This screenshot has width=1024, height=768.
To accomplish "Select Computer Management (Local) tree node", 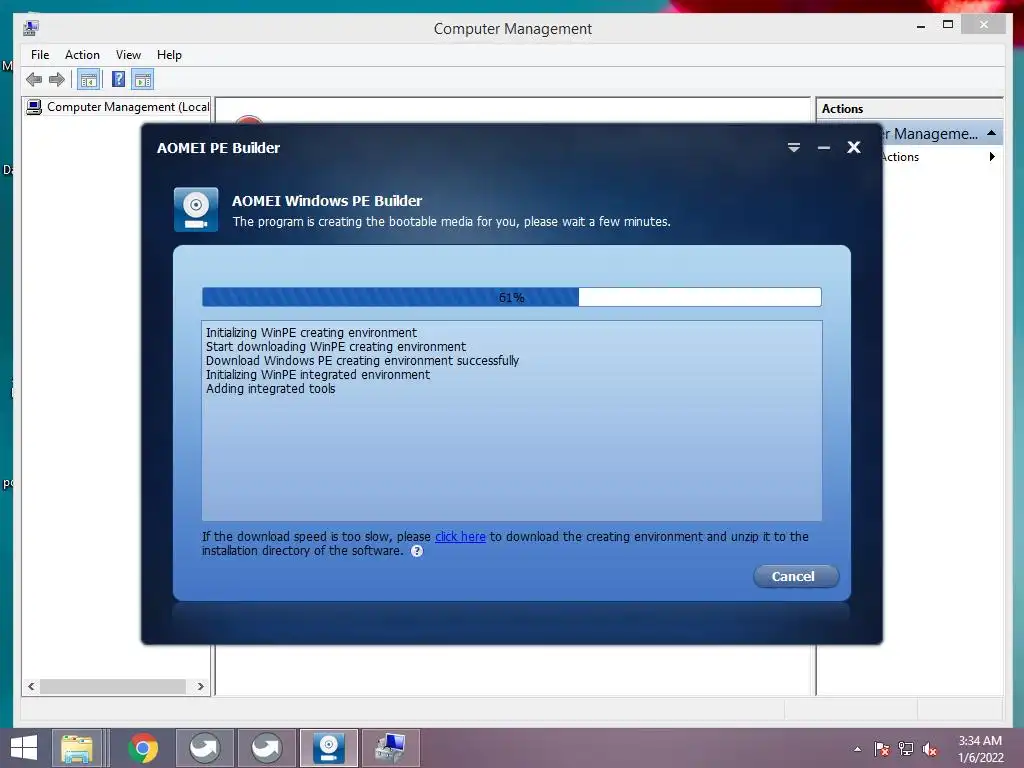I will [118, 106].
